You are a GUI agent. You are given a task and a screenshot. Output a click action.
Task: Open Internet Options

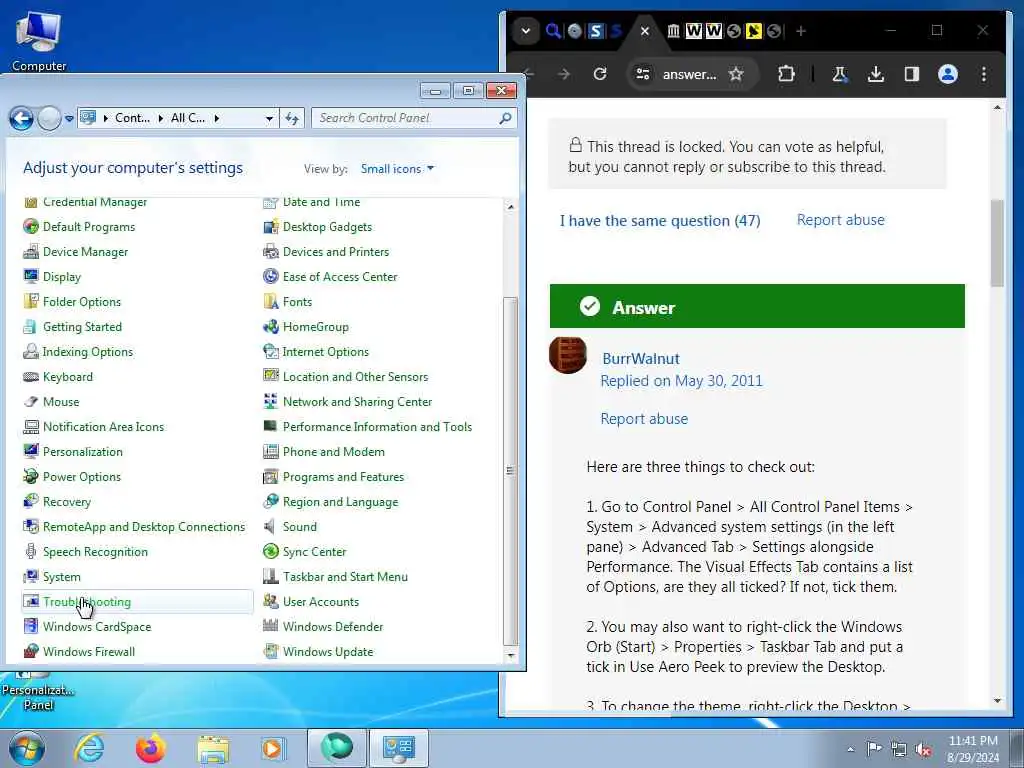pyautogui.click(x=325, y=351)
